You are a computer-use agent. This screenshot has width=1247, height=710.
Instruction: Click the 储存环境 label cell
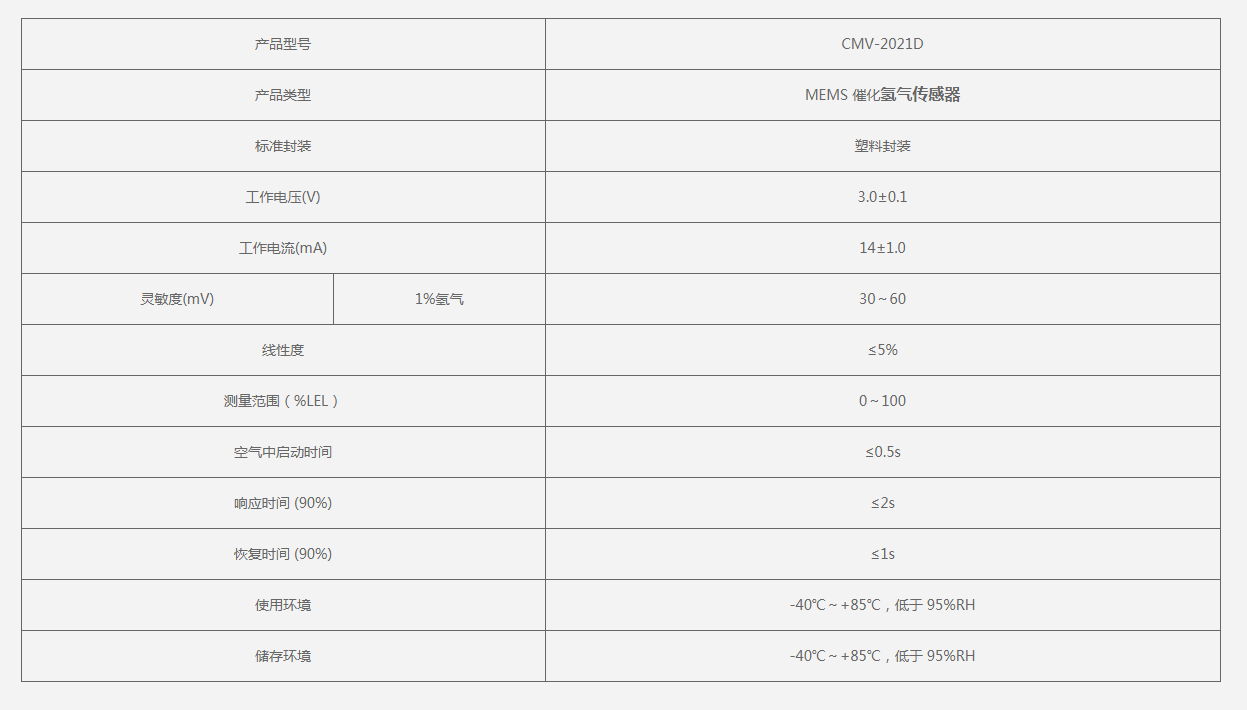pos(283,656)
